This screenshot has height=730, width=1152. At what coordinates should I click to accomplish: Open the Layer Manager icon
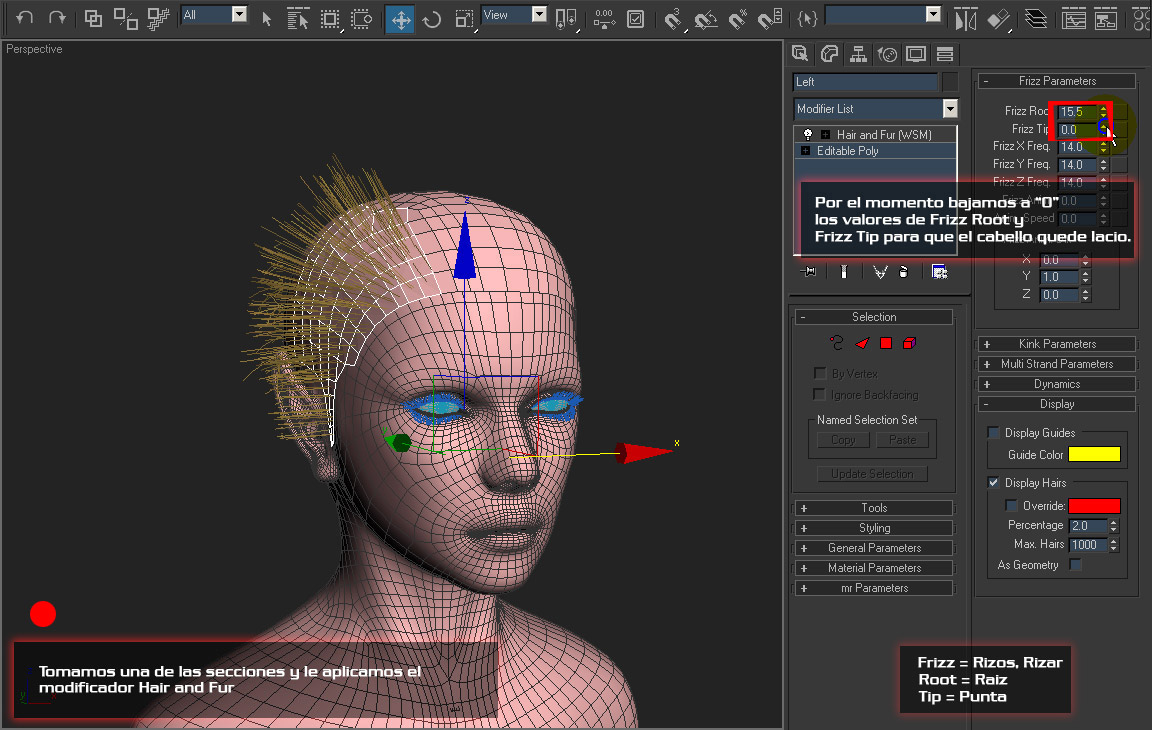pos(1036,19)
